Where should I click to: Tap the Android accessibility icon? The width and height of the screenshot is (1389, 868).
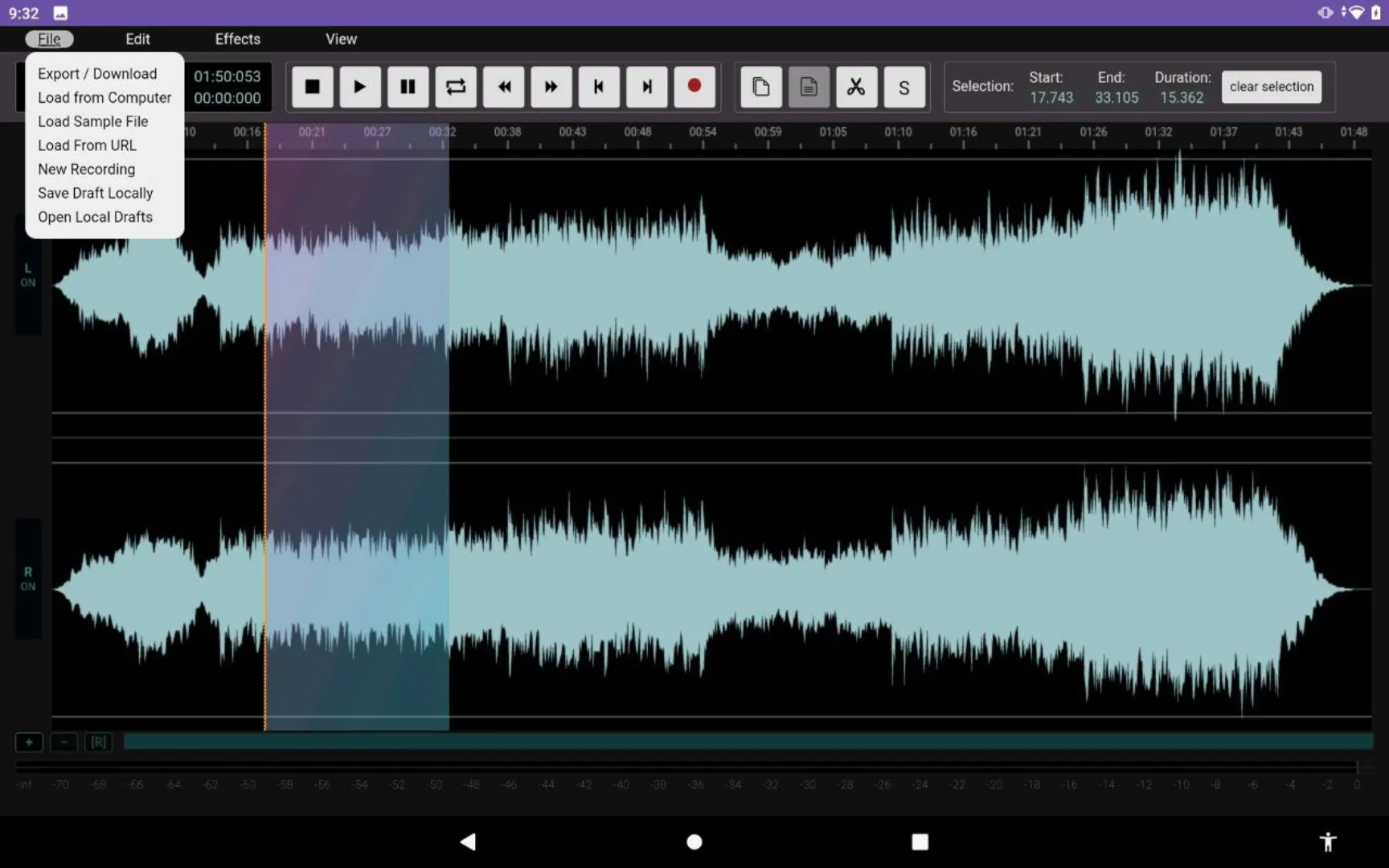1327,841
